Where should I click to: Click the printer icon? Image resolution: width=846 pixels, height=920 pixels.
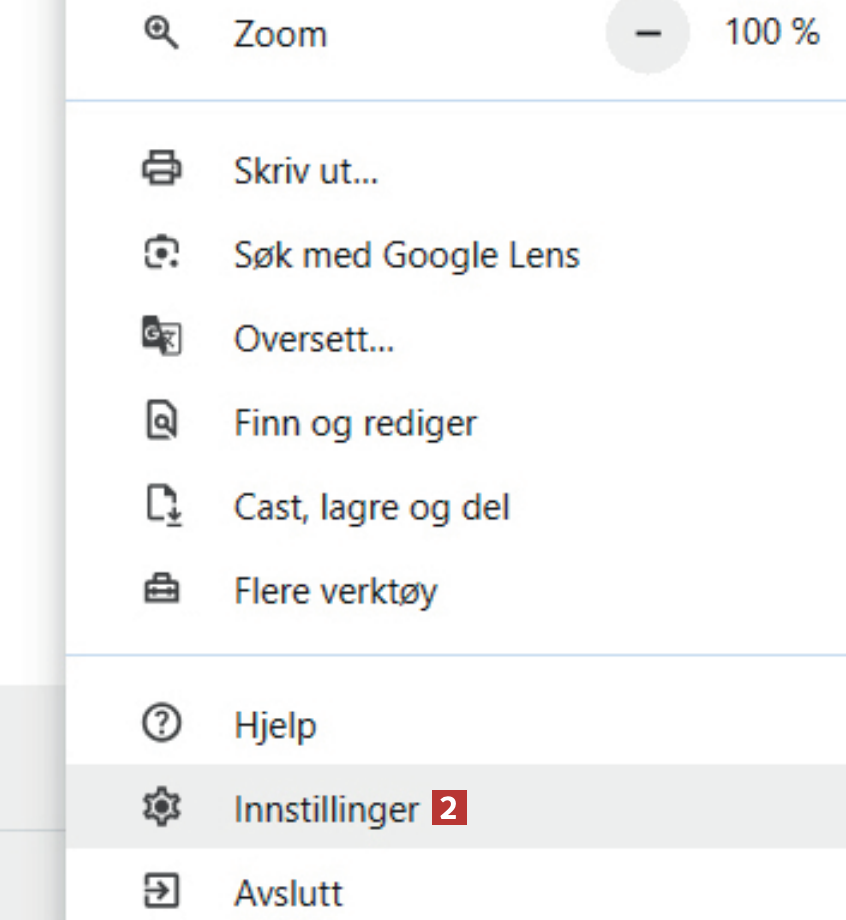pos(160,170)
